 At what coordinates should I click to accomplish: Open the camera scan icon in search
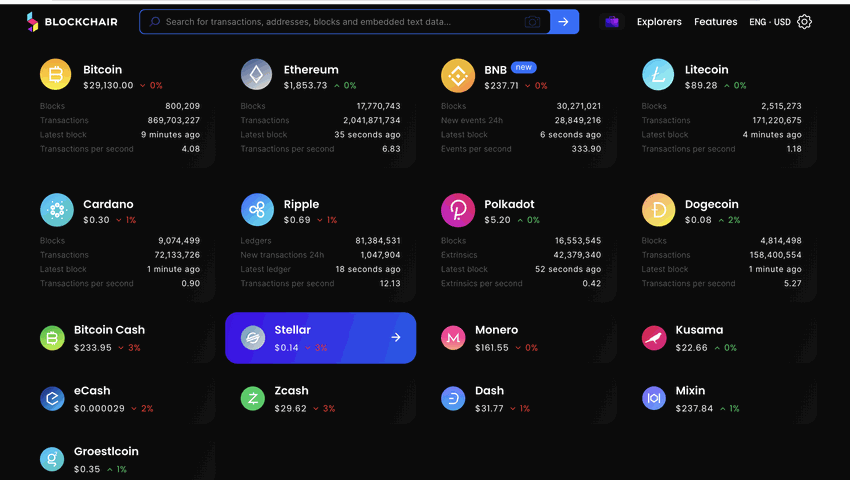point(532,22)
